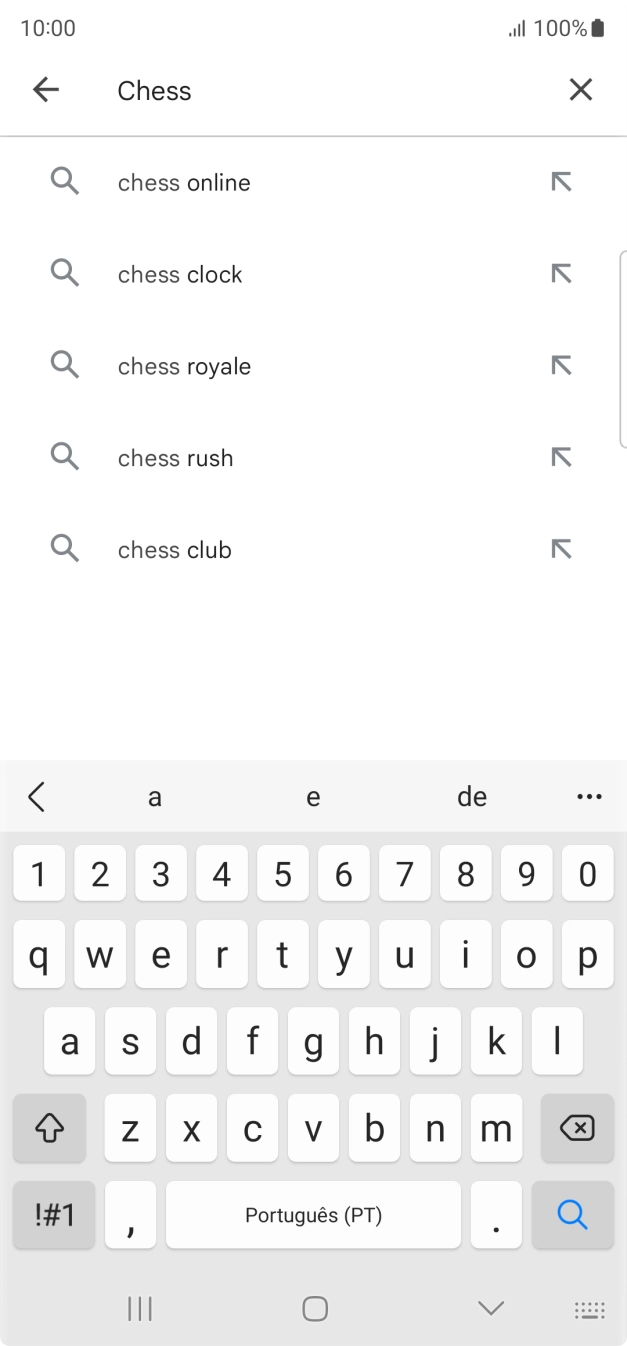The image size is (627, 1346).
Task: Enable Shift on the keyboard
Action: (x=49, y=1128)
